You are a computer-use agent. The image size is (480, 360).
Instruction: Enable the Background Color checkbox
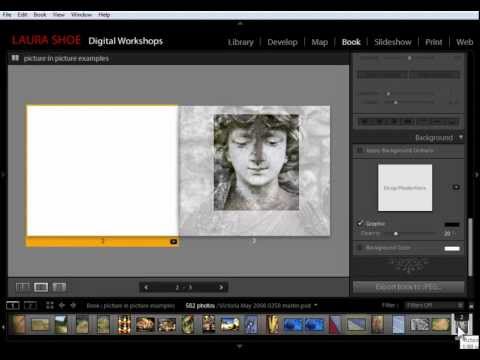click(x=360, y=248)
